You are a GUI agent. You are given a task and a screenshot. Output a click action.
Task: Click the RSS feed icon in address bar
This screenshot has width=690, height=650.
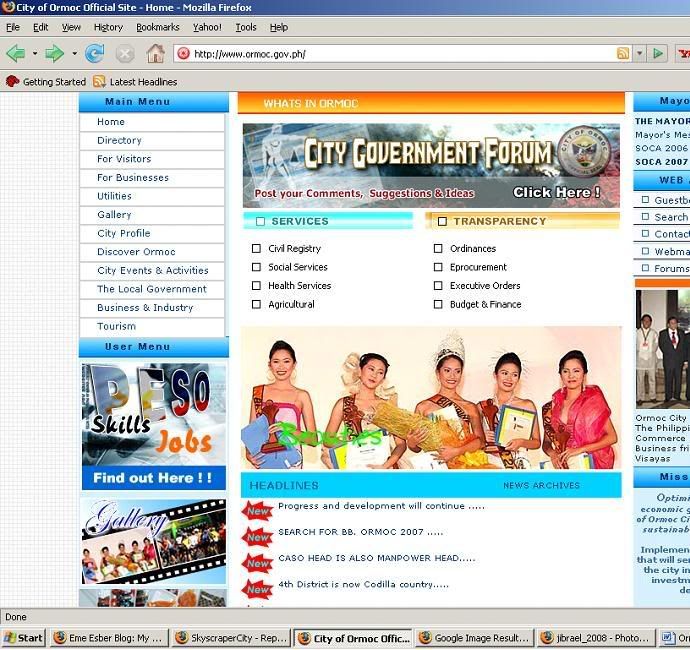[623, 53]
